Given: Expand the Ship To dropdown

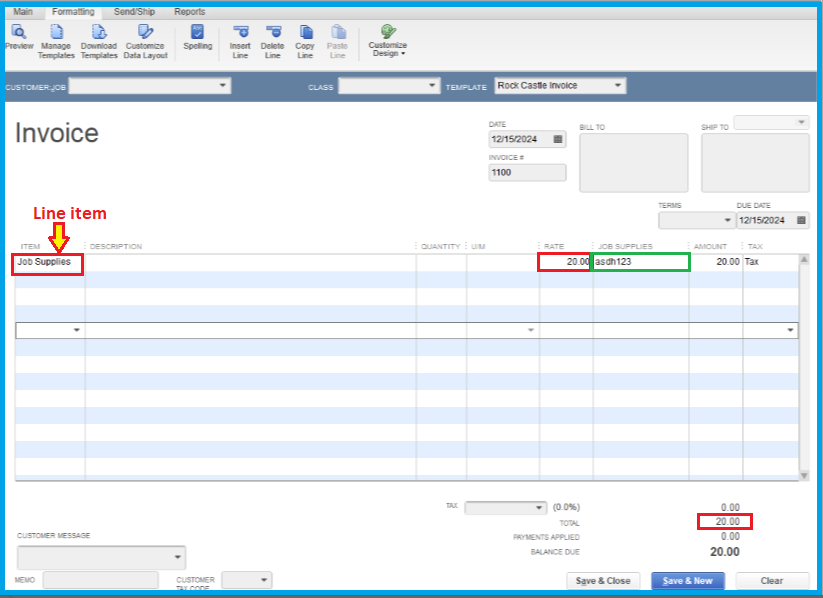Looking at the screenshot, I should coord(801,122).
